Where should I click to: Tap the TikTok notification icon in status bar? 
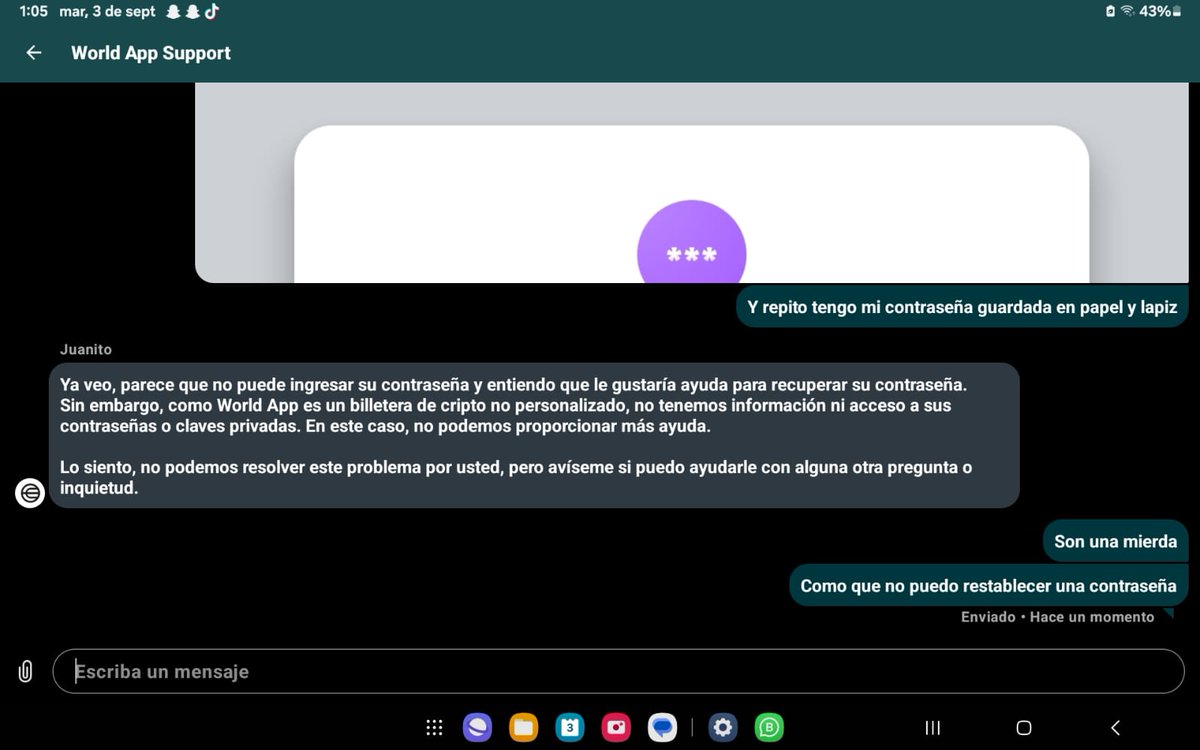(212, 11)
